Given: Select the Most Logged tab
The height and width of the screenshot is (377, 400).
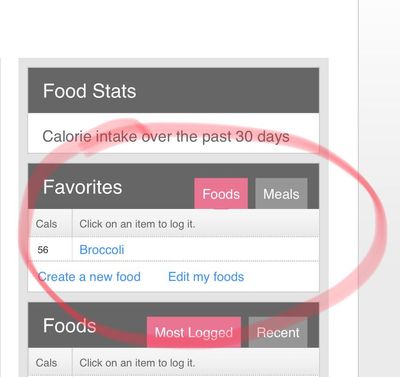Looking at the screenshot, I should click(194, 332).
